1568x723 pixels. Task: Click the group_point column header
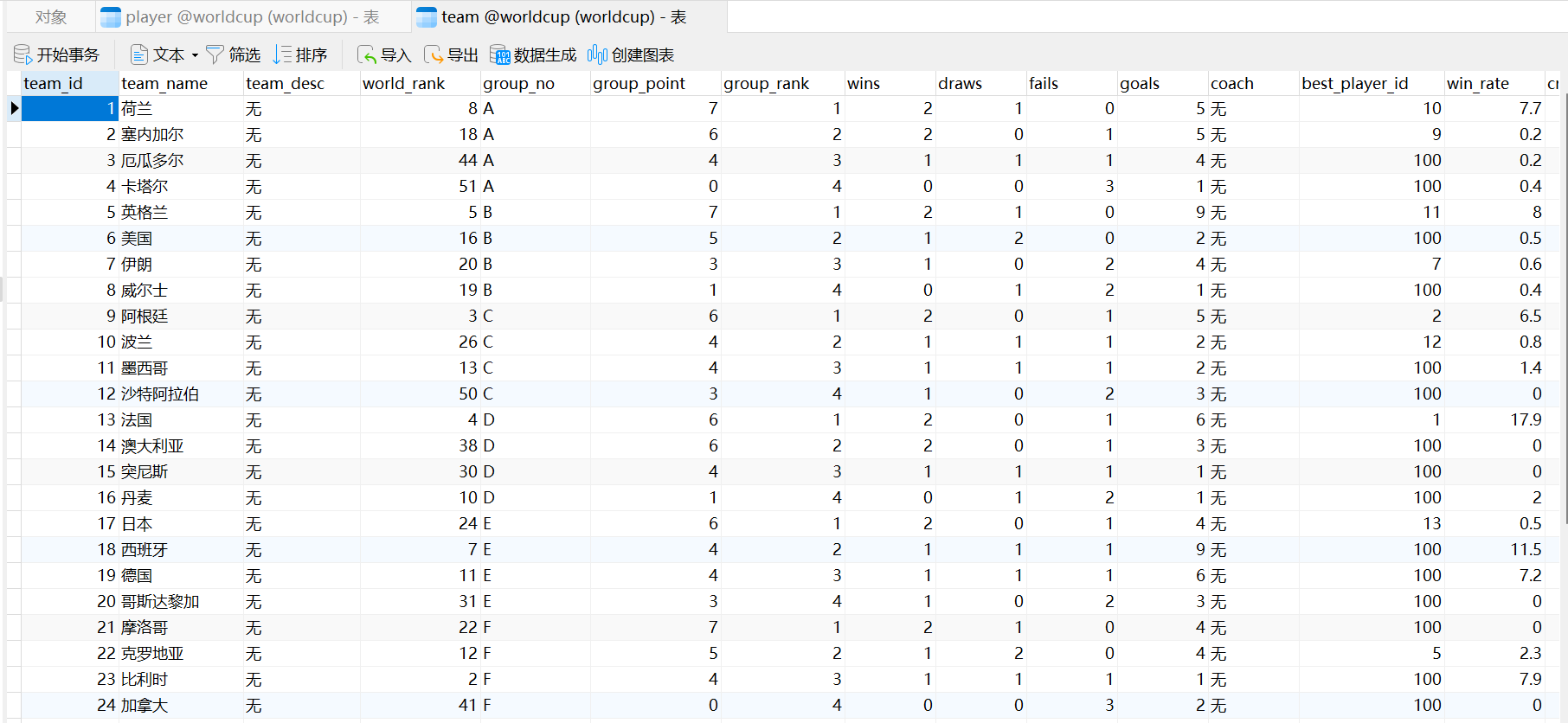pos(655,83)
